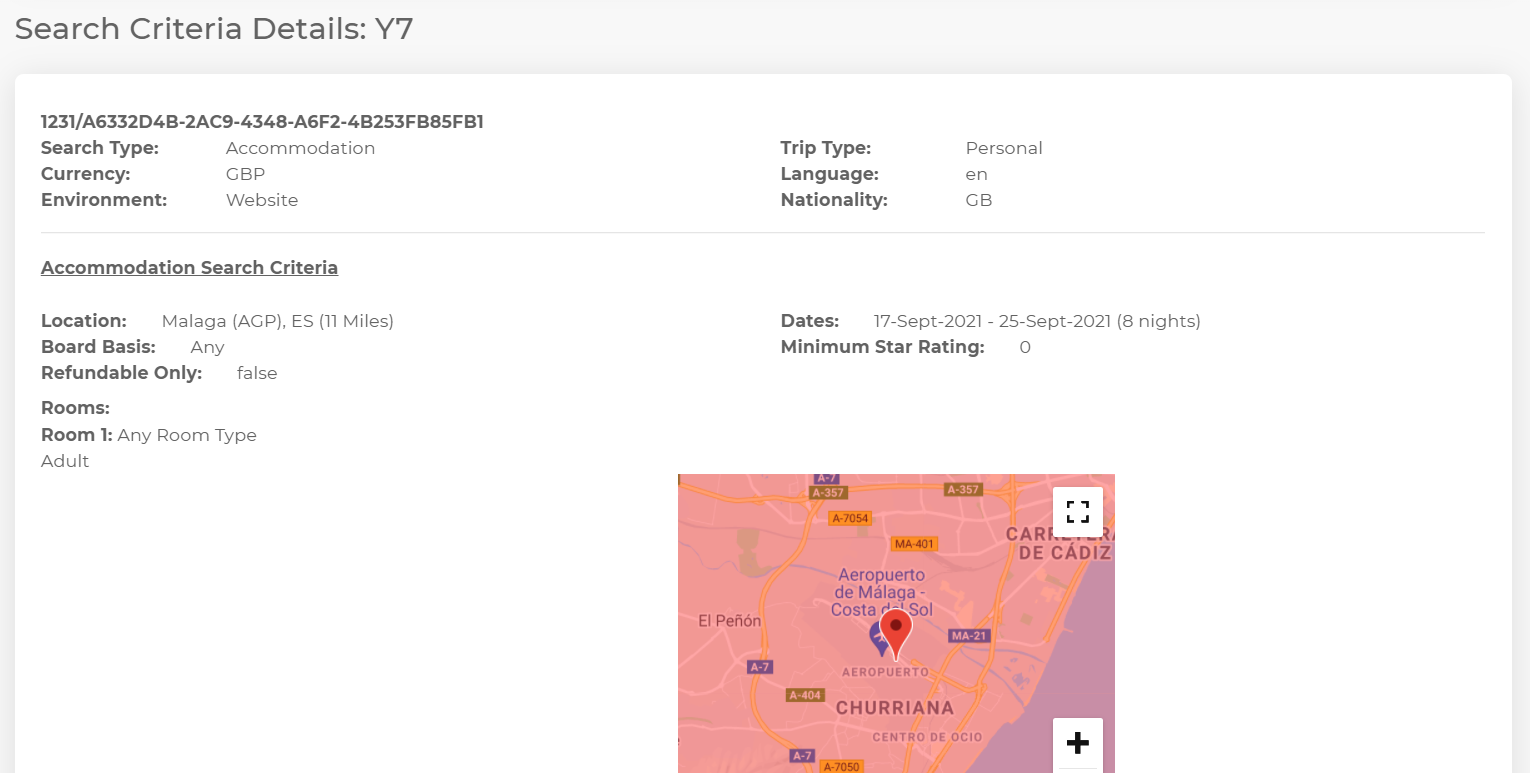1530x773 pixels.
Task: Click the 17-Sept-2021 dates value
Action: tap(1036, 321)
